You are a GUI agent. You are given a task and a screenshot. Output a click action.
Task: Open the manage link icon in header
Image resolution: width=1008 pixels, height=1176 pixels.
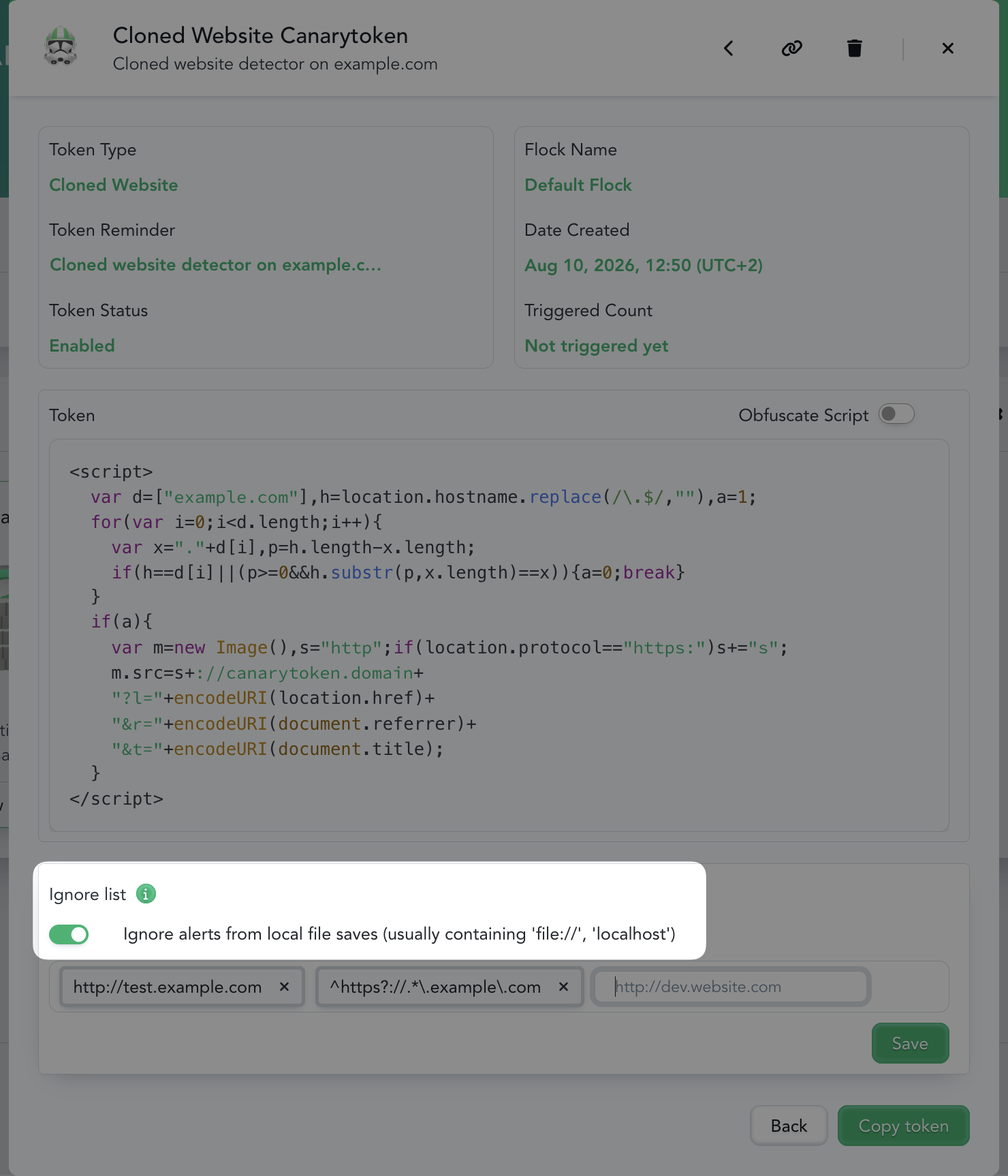(x=791, y=48)
